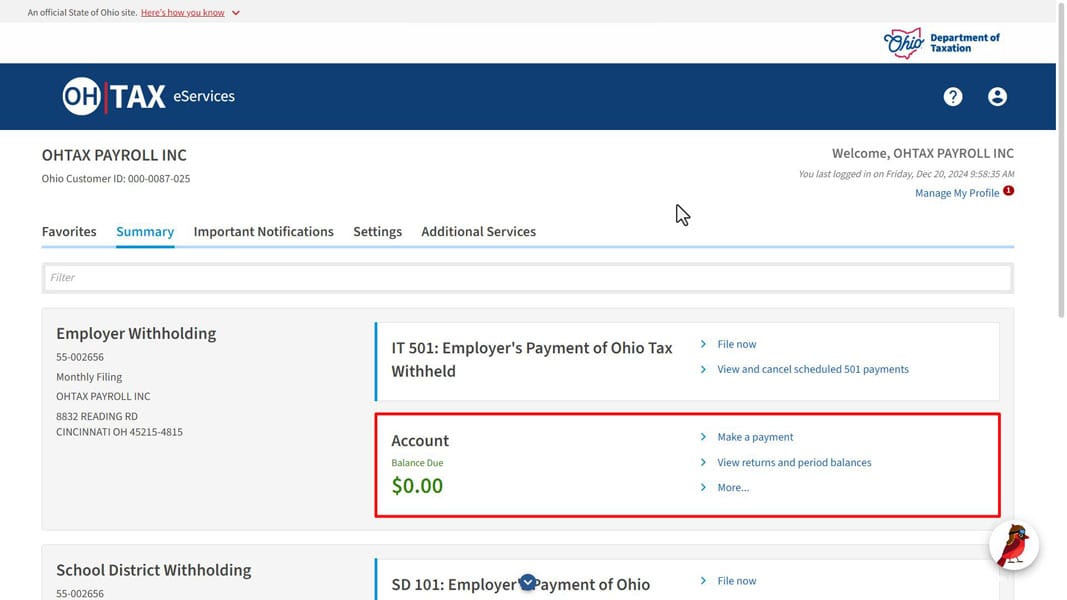Go to the Settings tab
The height and width of the screenshot is (600, 1067).
377,232
